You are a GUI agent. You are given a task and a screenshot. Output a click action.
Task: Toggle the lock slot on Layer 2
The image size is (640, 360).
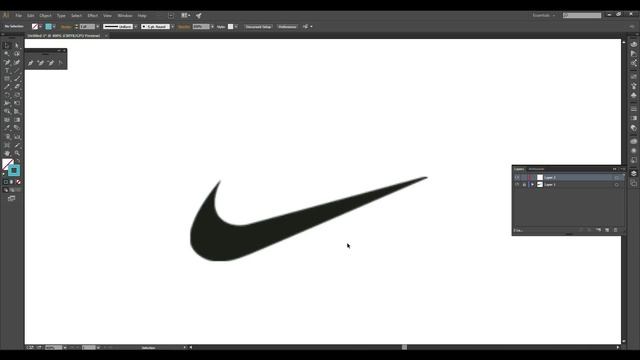(524, 178)
